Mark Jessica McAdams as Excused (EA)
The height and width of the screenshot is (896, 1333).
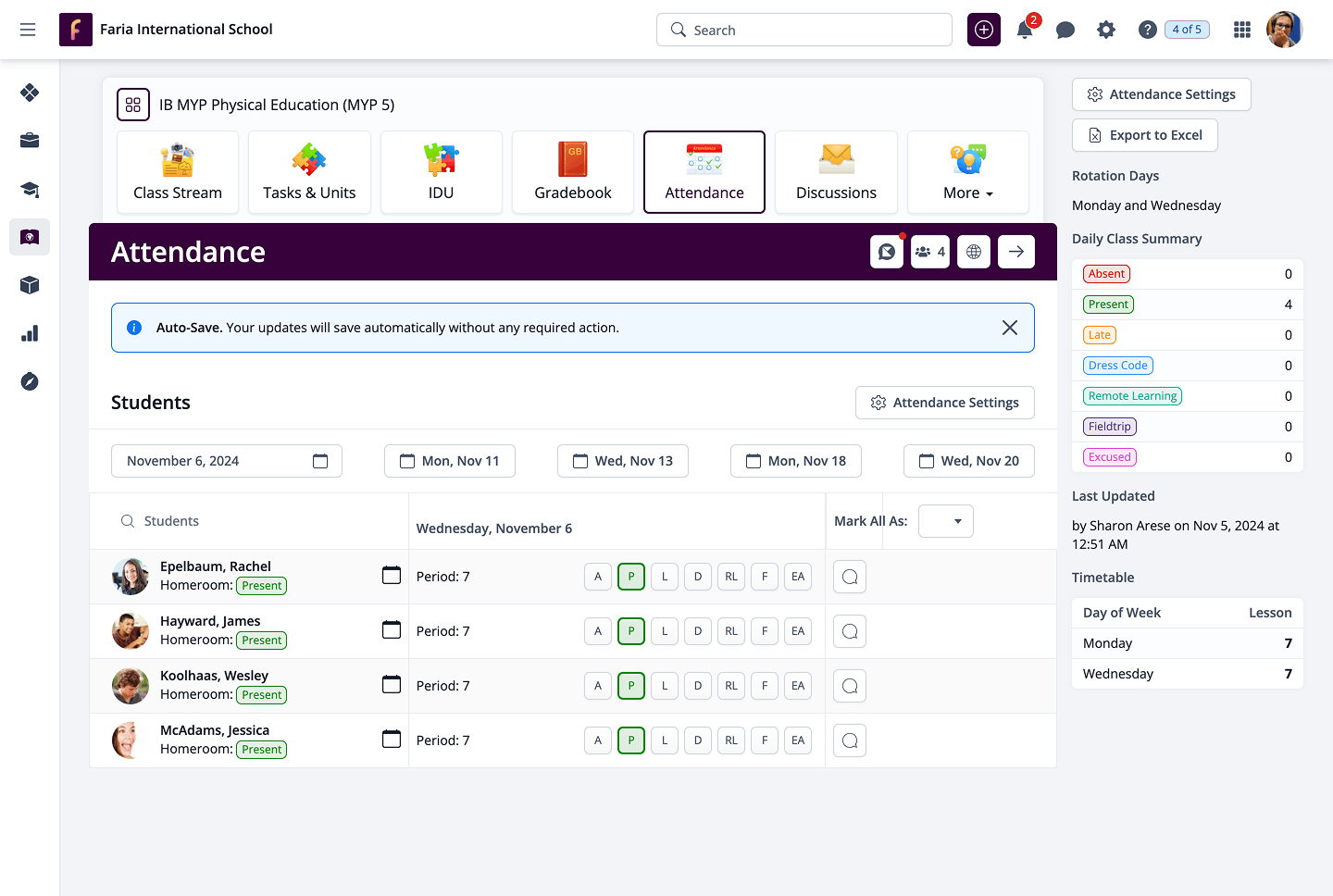(798, 740)
